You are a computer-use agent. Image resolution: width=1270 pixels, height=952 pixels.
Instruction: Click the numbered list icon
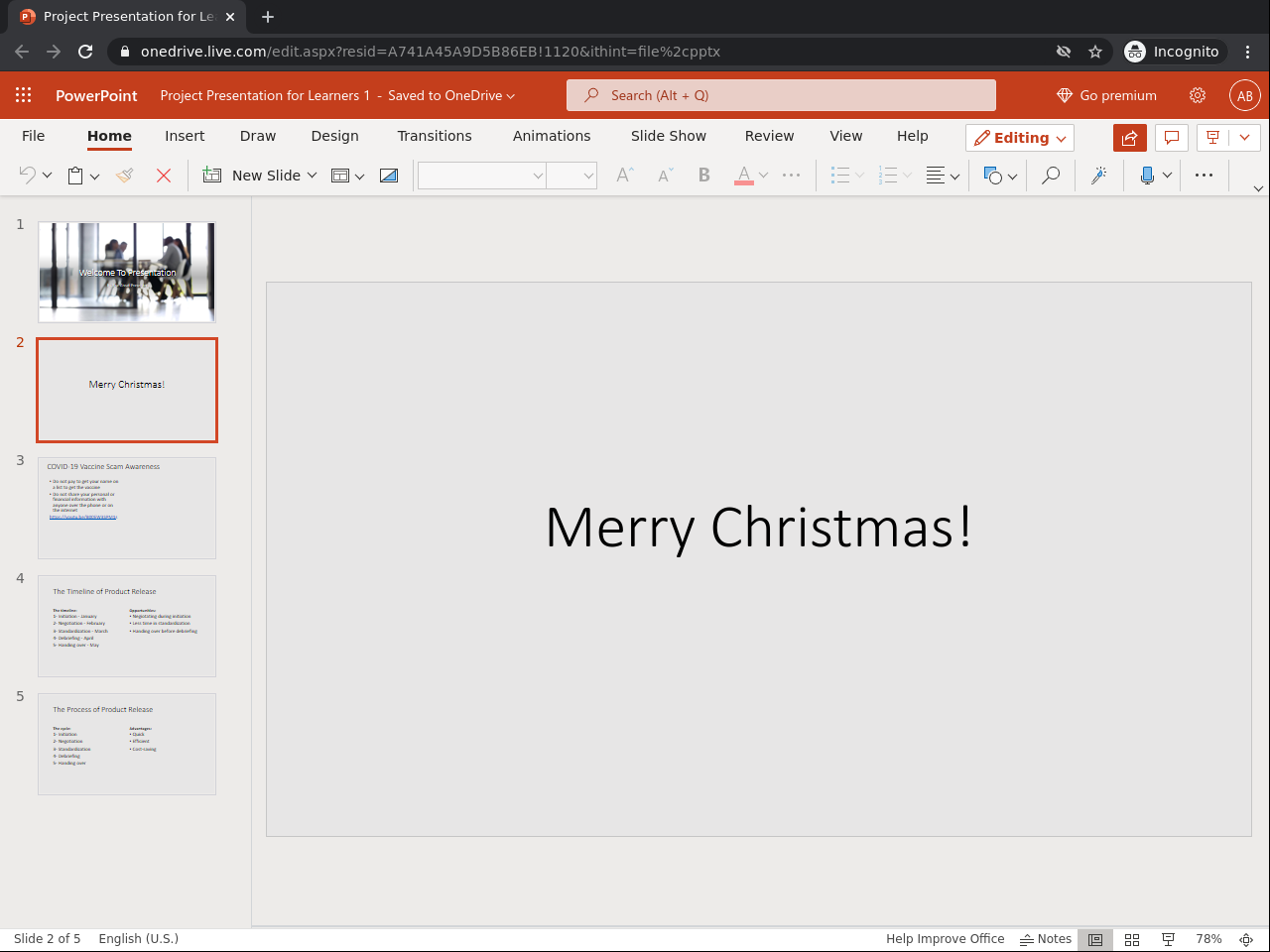coord(888,176)
